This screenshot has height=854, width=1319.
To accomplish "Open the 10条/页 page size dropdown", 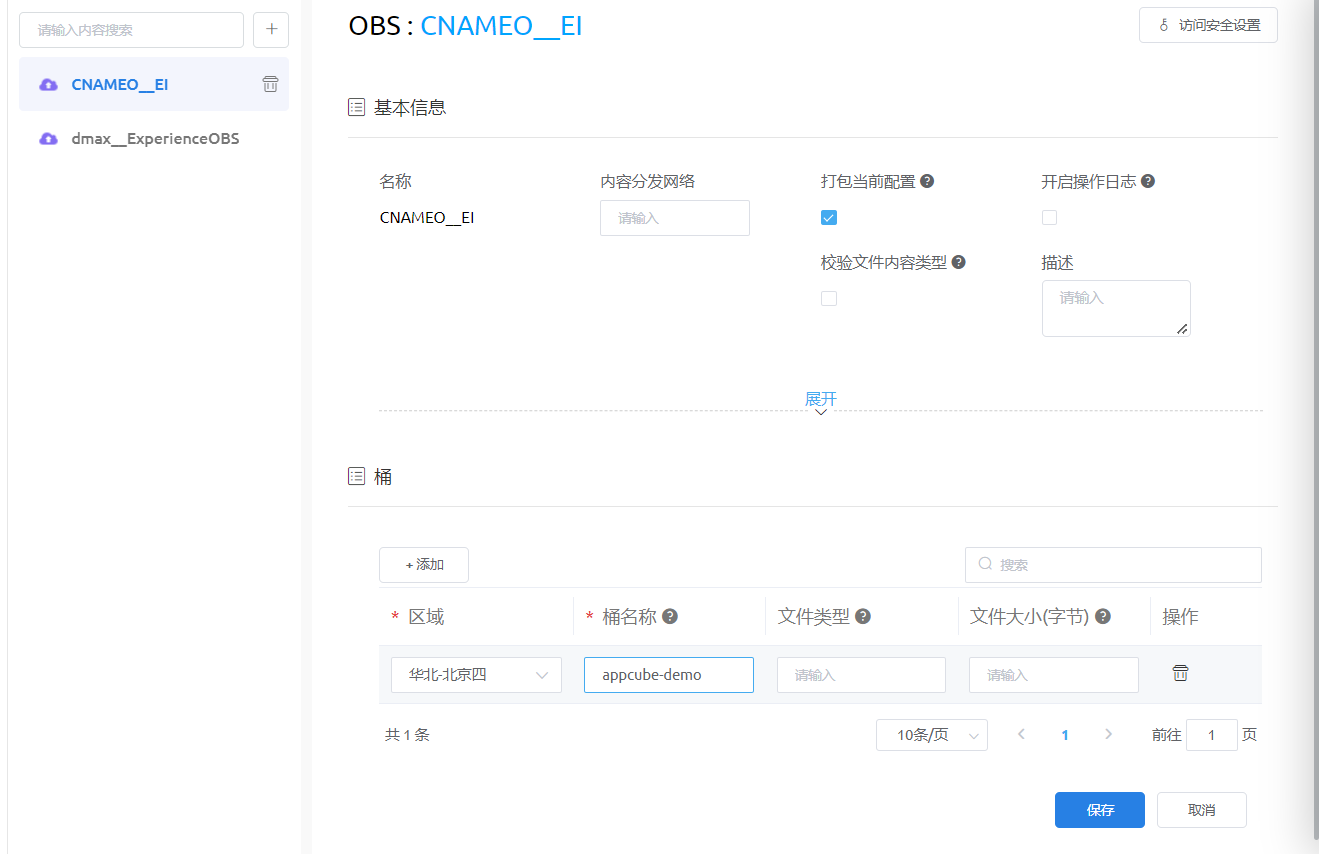I will 932,735.
